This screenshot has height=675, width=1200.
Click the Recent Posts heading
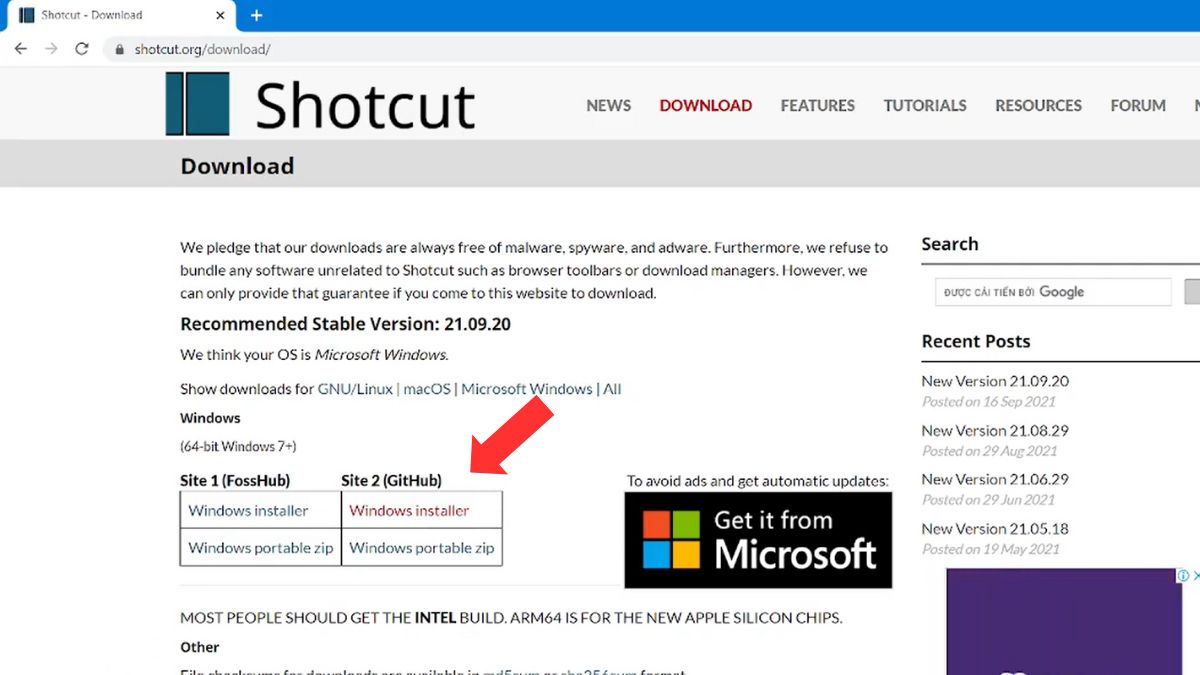(x=976, y=341)
